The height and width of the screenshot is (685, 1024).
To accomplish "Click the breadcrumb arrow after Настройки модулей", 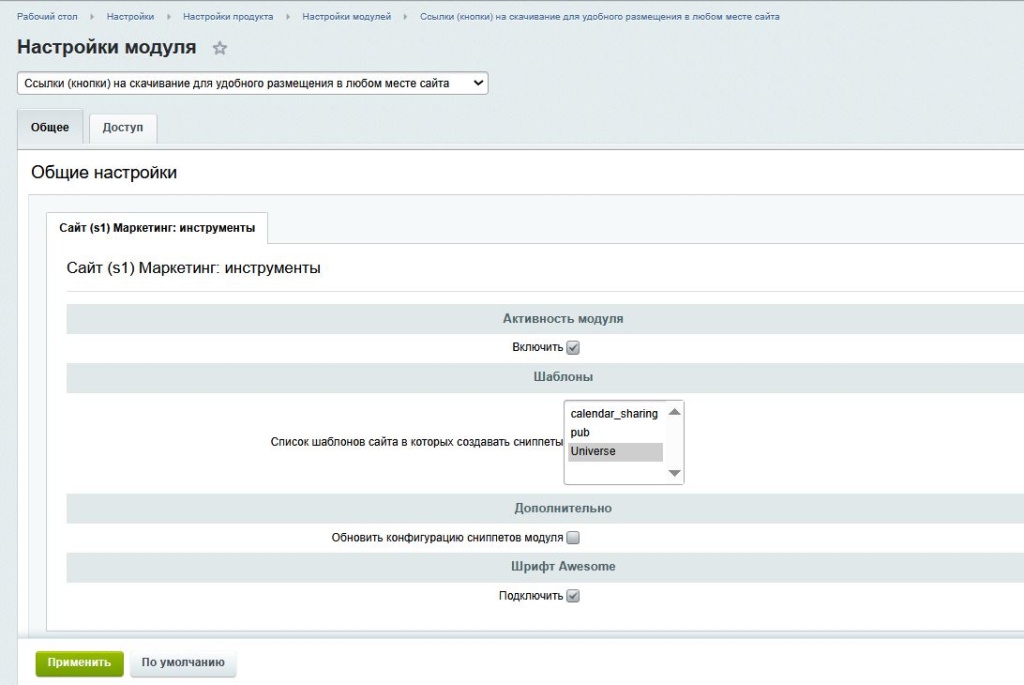I will pyautogui.click(x=405, y=17).
